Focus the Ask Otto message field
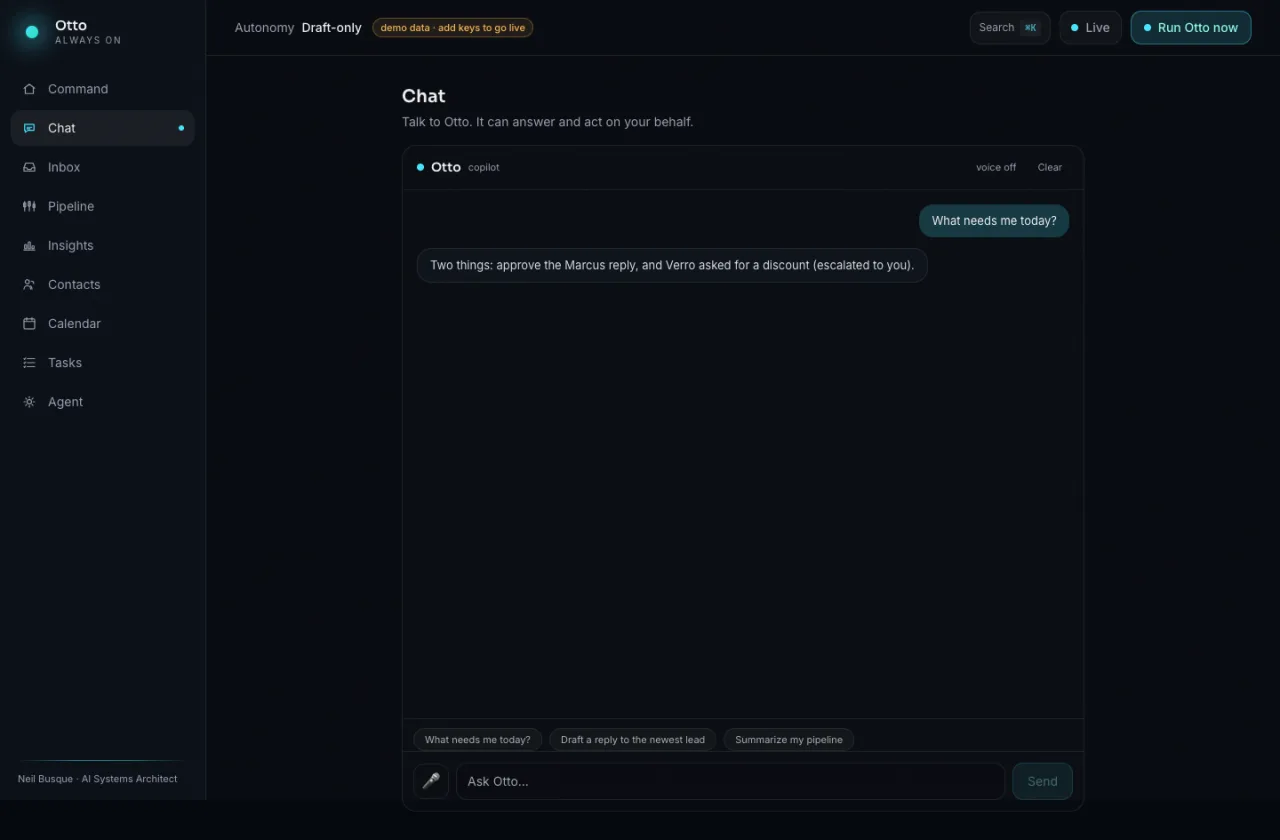 (731, 781)
